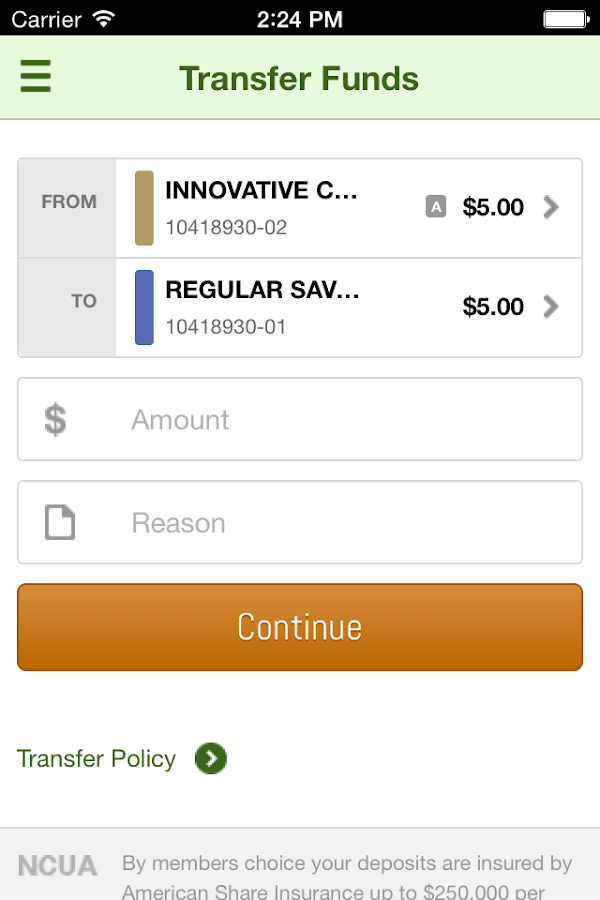Click the document icon beside Reason

[x=60, y=523]
